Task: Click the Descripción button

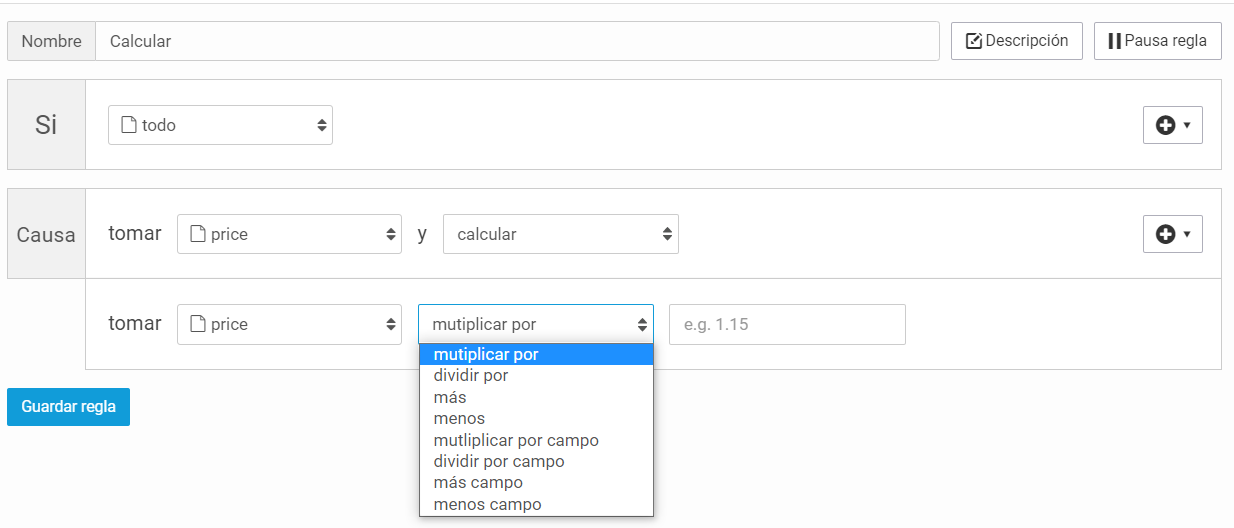Action: point(1016,41)
